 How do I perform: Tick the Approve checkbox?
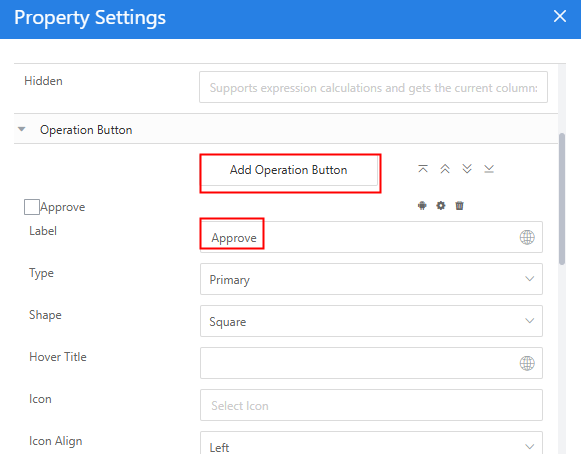coord(31,207)
